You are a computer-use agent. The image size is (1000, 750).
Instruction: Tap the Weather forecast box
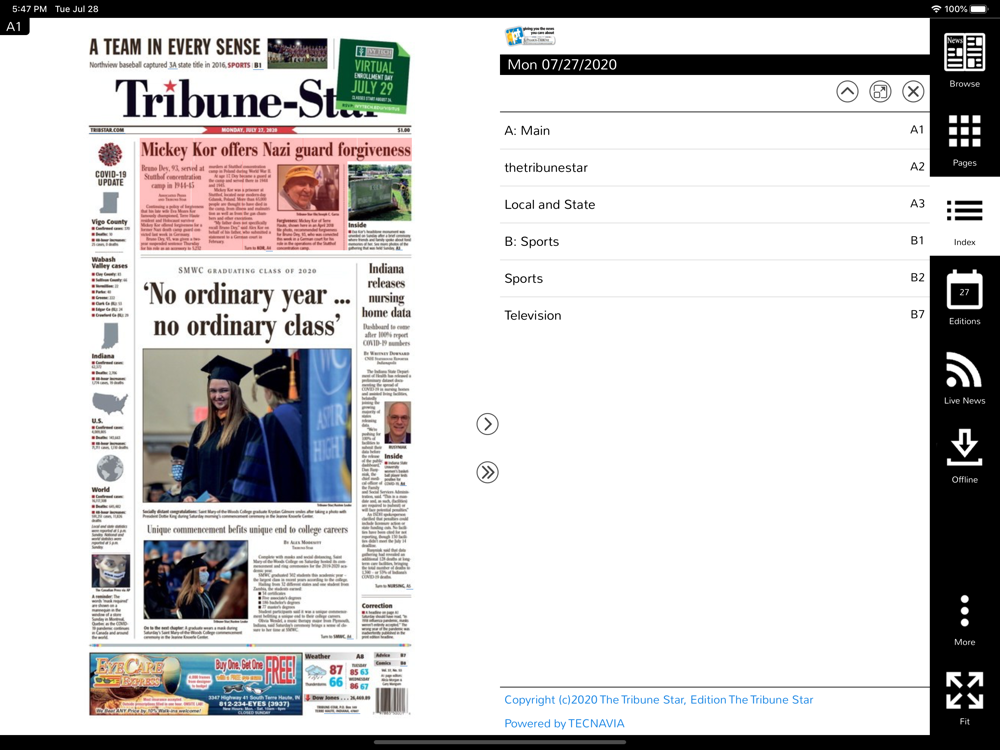[x=337, y=672]
